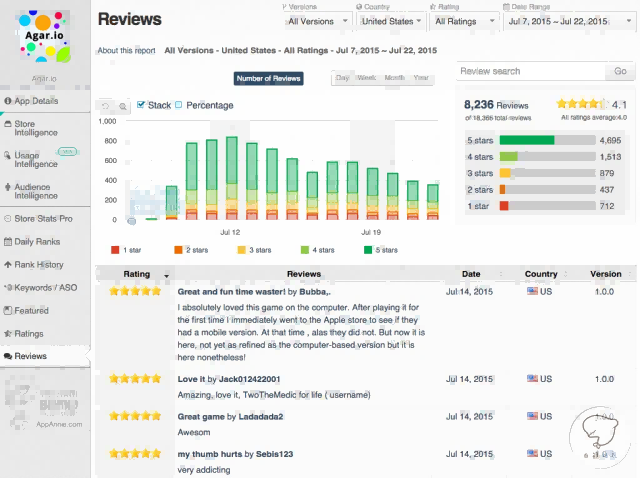Click the Rank History arrow icon
The width and height of the screenshot is (640, 478).
7,265
